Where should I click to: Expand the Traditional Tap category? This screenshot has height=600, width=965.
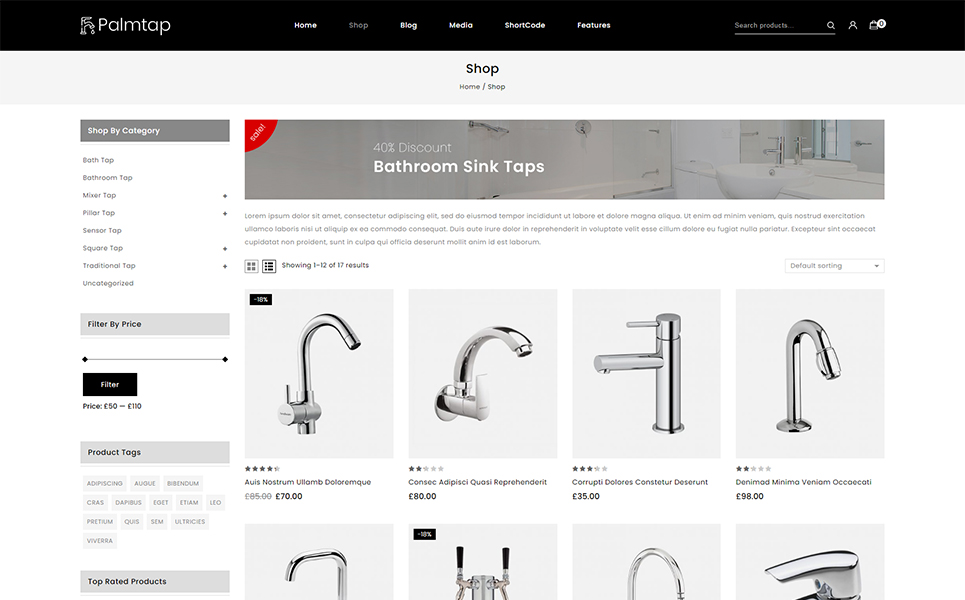point(225,266)
